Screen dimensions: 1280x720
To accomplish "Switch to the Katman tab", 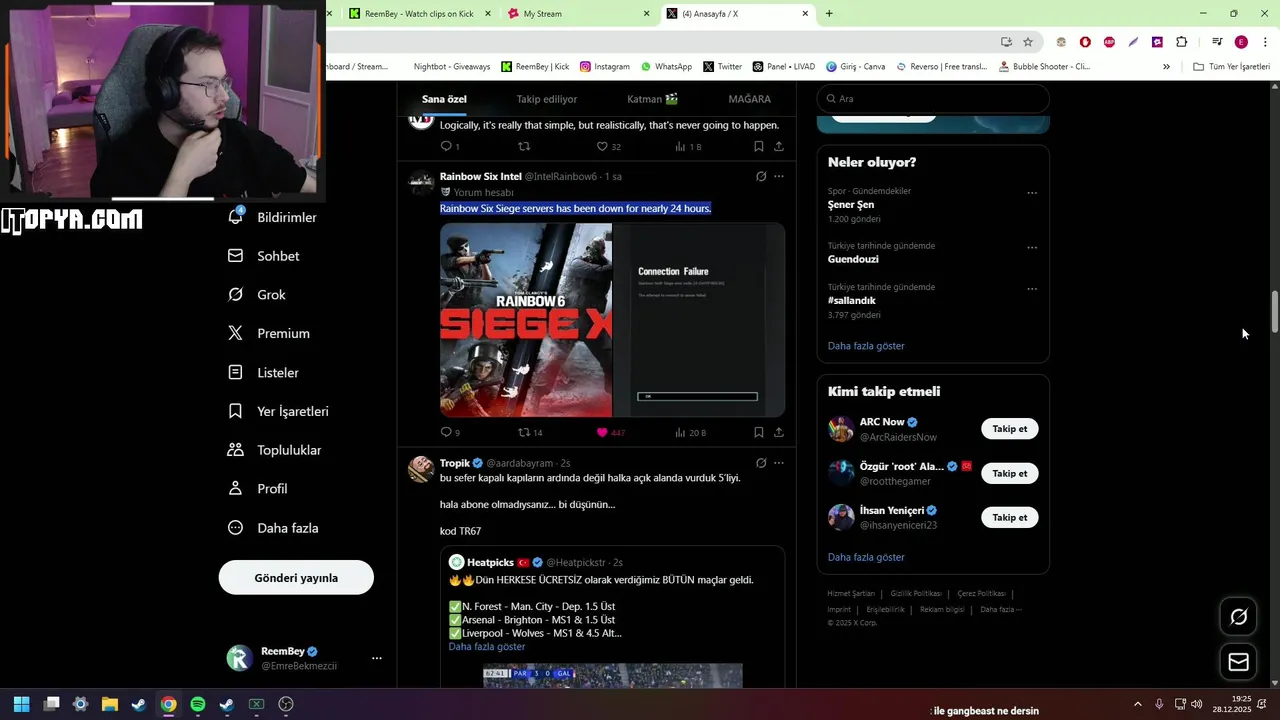I will (x=653, y=99).
